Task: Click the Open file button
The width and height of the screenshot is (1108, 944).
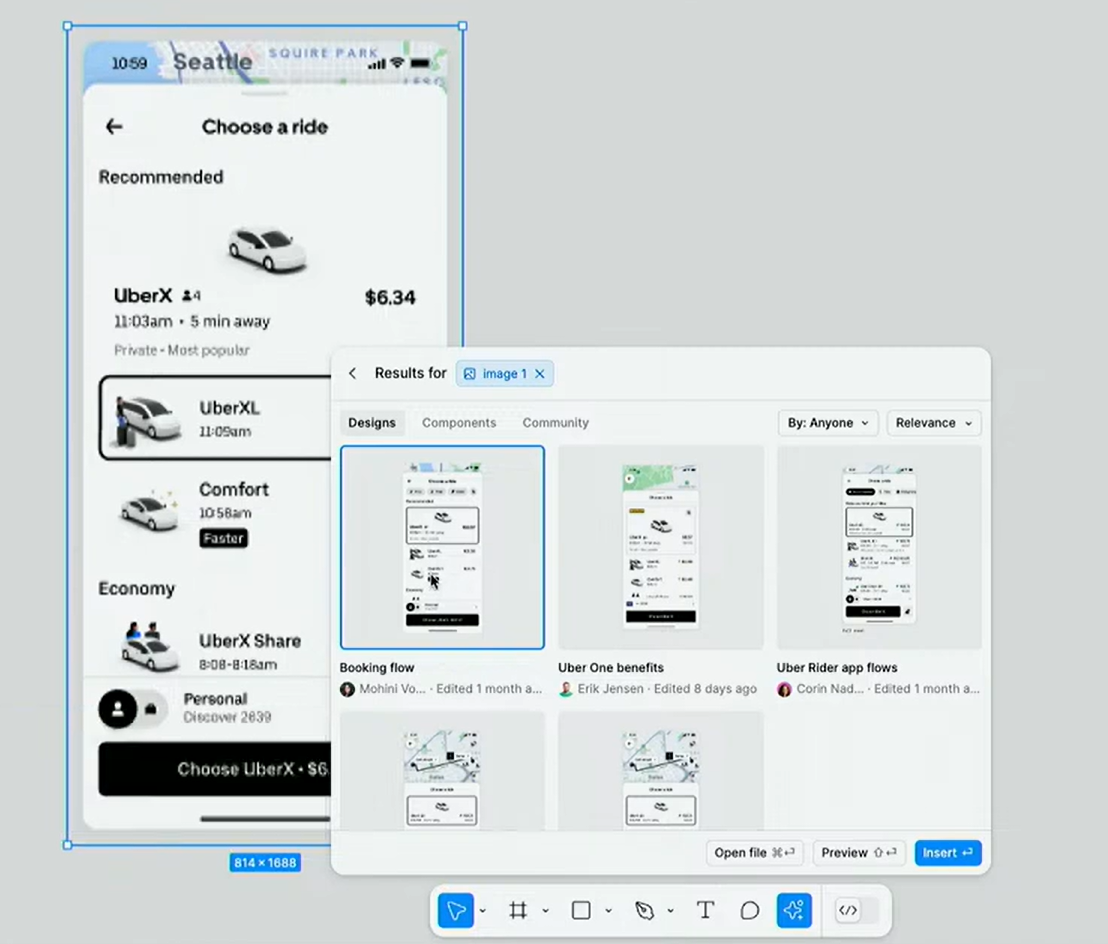Action: point(754,853)
